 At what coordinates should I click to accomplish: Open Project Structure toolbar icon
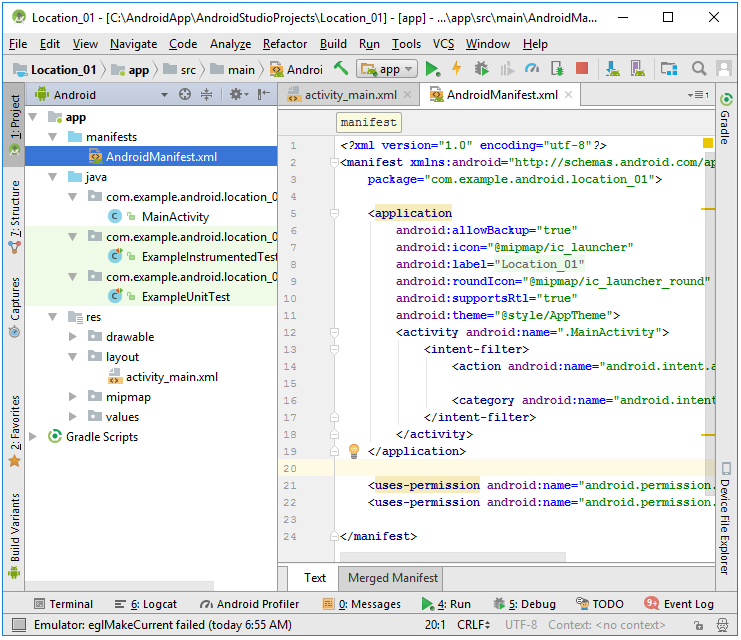(669, 69)
